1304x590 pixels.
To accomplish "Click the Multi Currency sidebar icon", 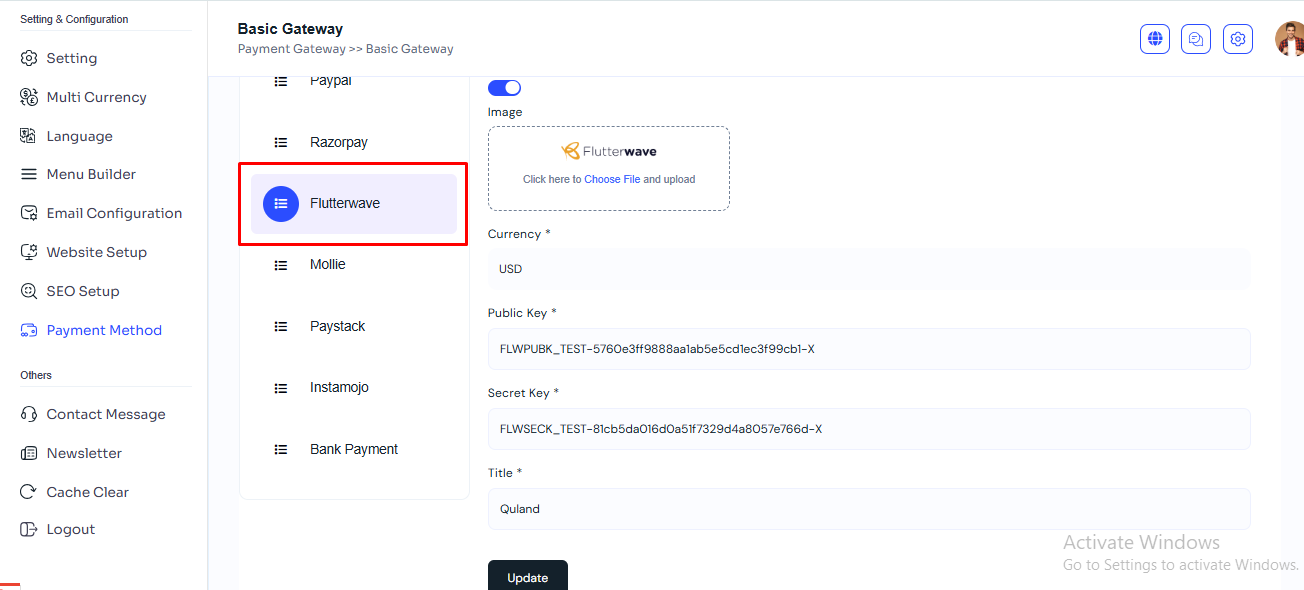I will [29, 97].
